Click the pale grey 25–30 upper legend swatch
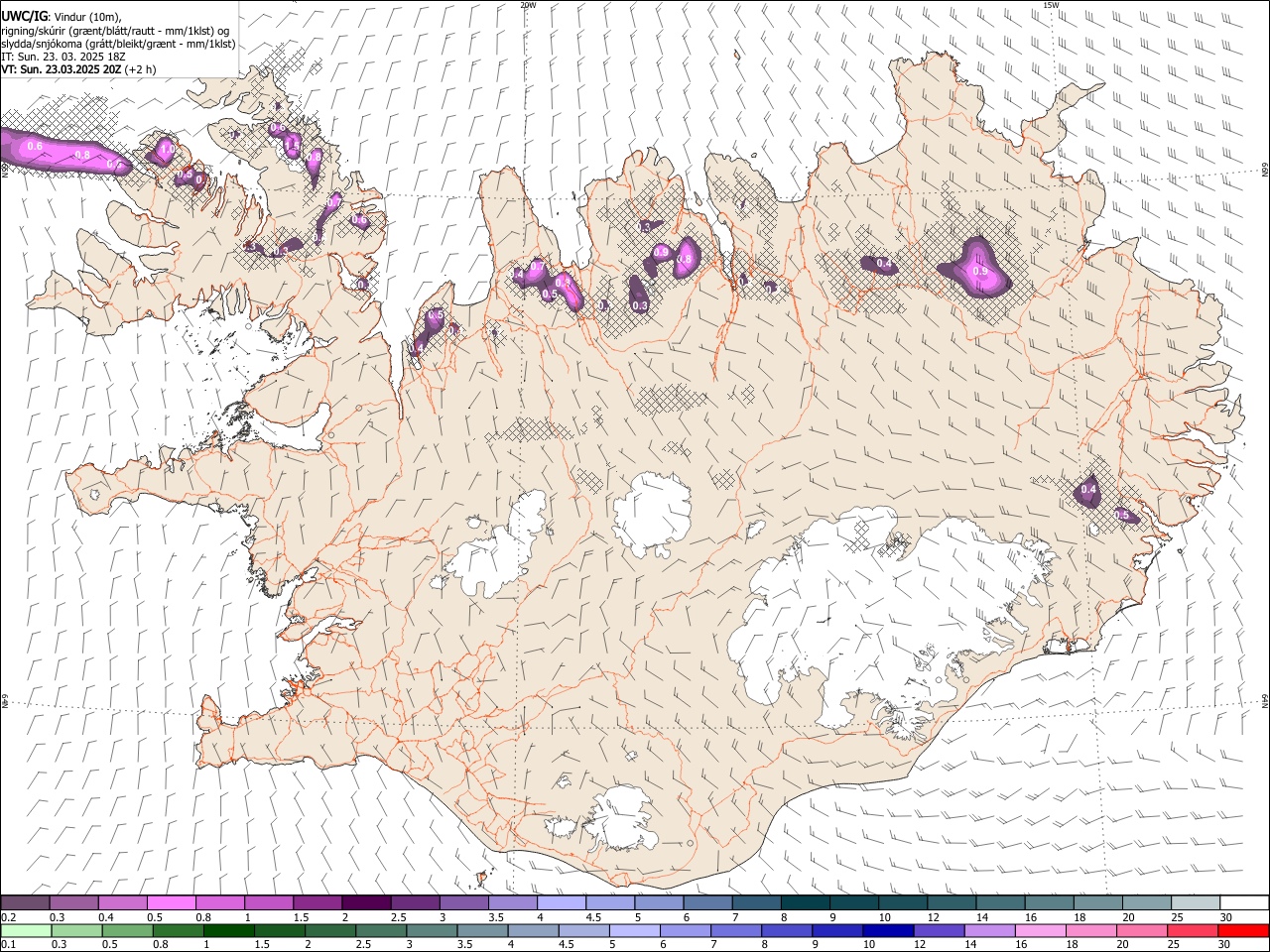 (x=1195, y=902)
